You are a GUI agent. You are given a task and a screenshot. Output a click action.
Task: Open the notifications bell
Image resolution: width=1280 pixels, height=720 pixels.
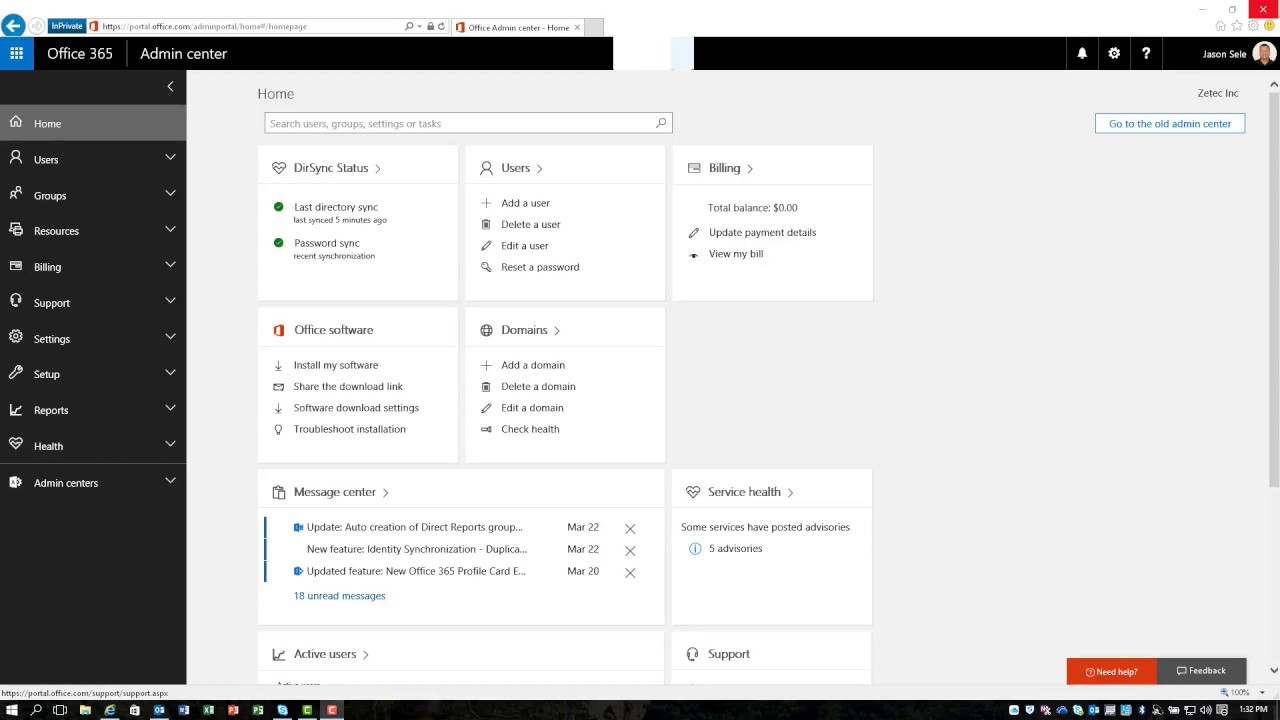(x=1082, y=53)
